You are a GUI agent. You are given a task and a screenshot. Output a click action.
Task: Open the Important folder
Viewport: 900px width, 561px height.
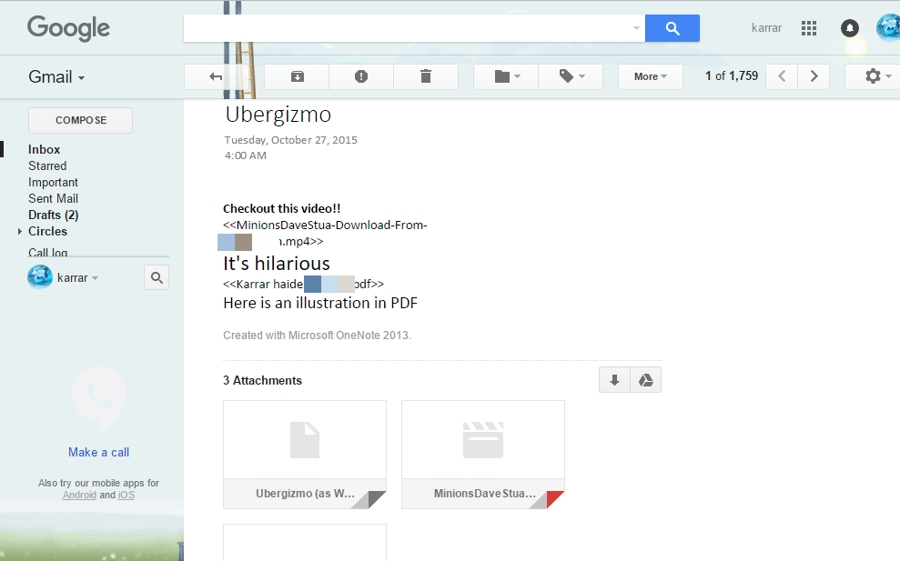[x=53, y=182]
